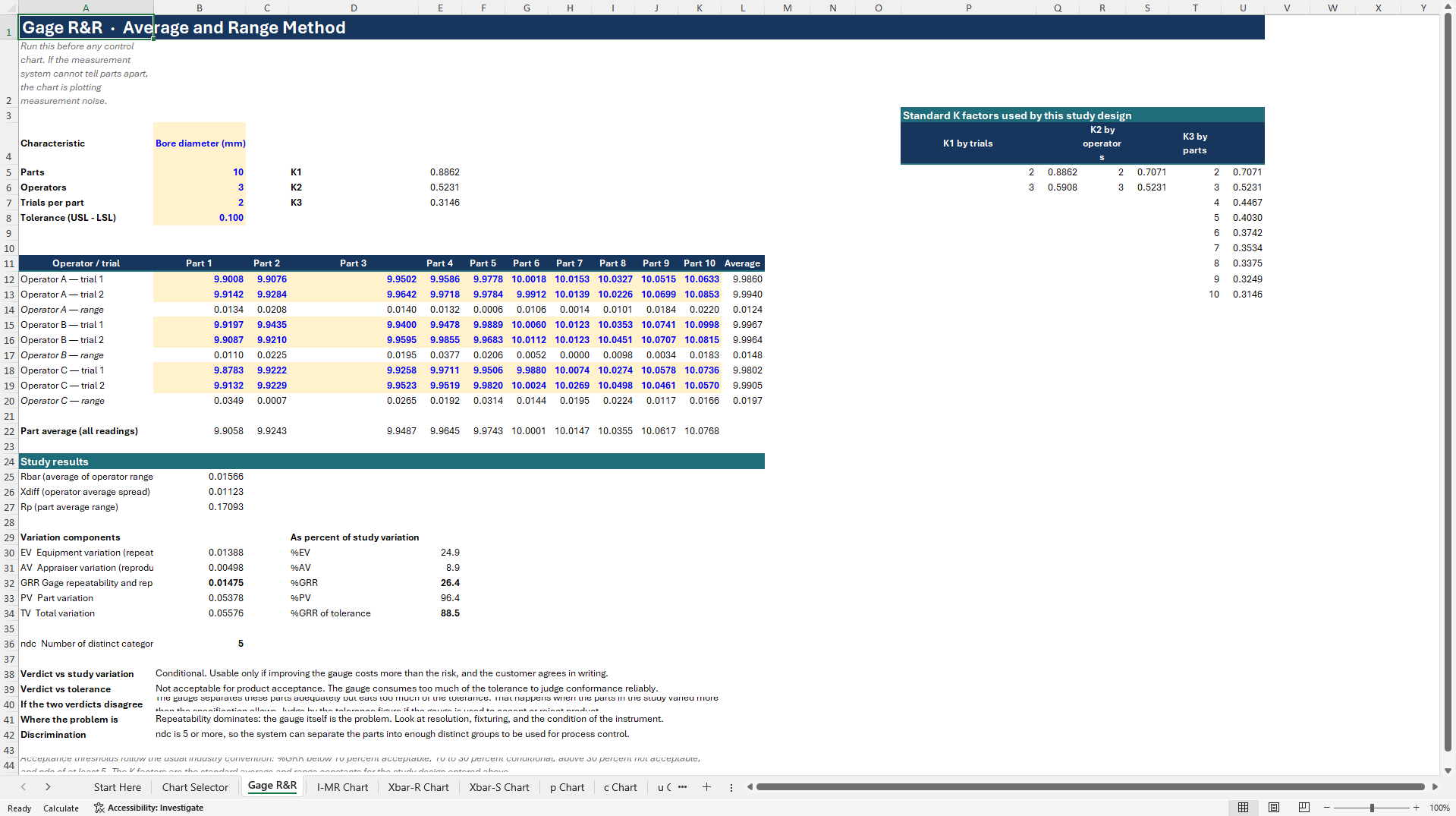Select the active Gage R&R tab
This screenshot has width=1456, height=816.
tap(272, 786)
